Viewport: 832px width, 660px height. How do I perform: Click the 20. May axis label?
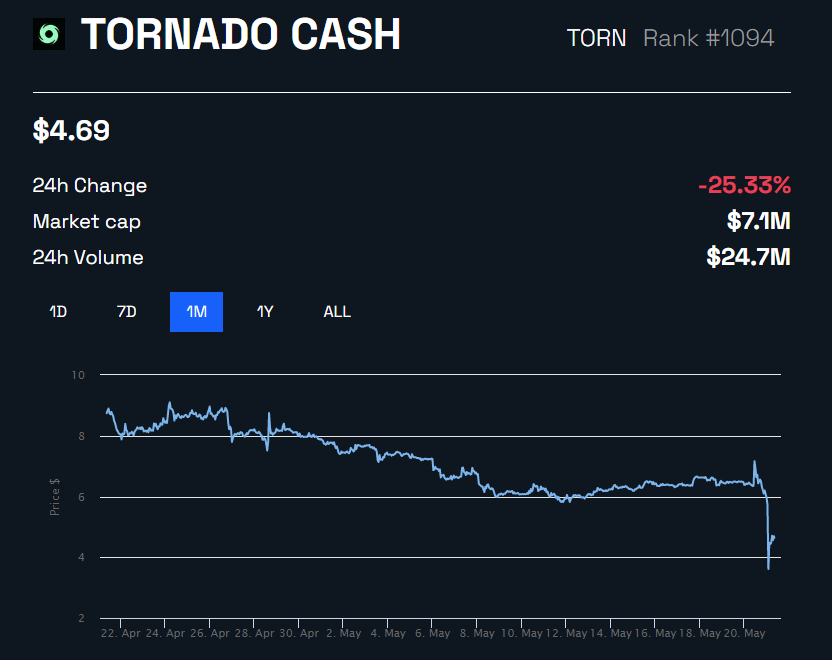(x=744, y=633)
